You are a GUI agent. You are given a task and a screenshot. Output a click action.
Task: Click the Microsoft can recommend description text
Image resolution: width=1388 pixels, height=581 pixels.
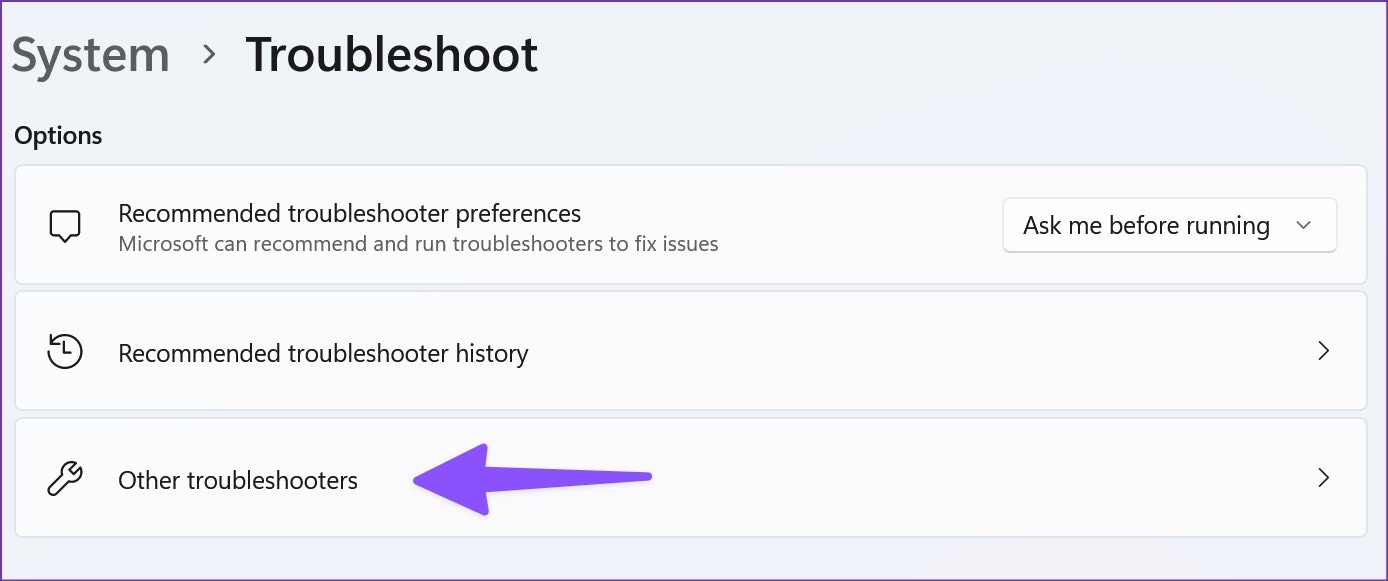point(418,244)
